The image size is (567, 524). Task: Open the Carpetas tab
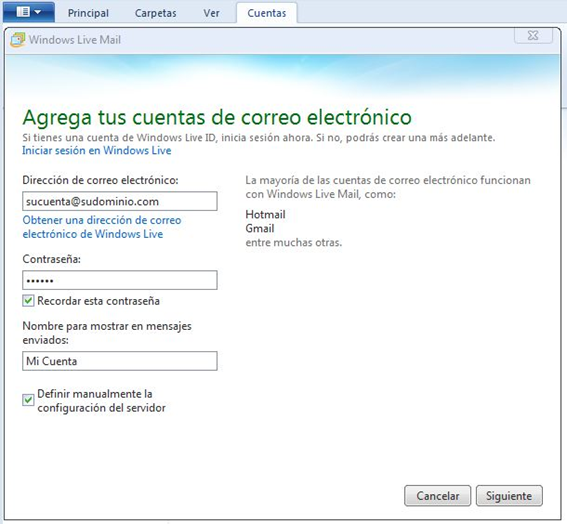(155, 13)
